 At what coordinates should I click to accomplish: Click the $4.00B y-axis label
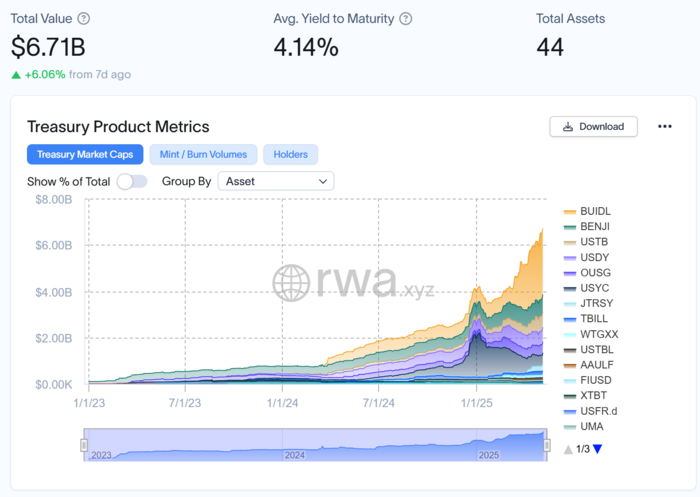(x=54, y=292)
